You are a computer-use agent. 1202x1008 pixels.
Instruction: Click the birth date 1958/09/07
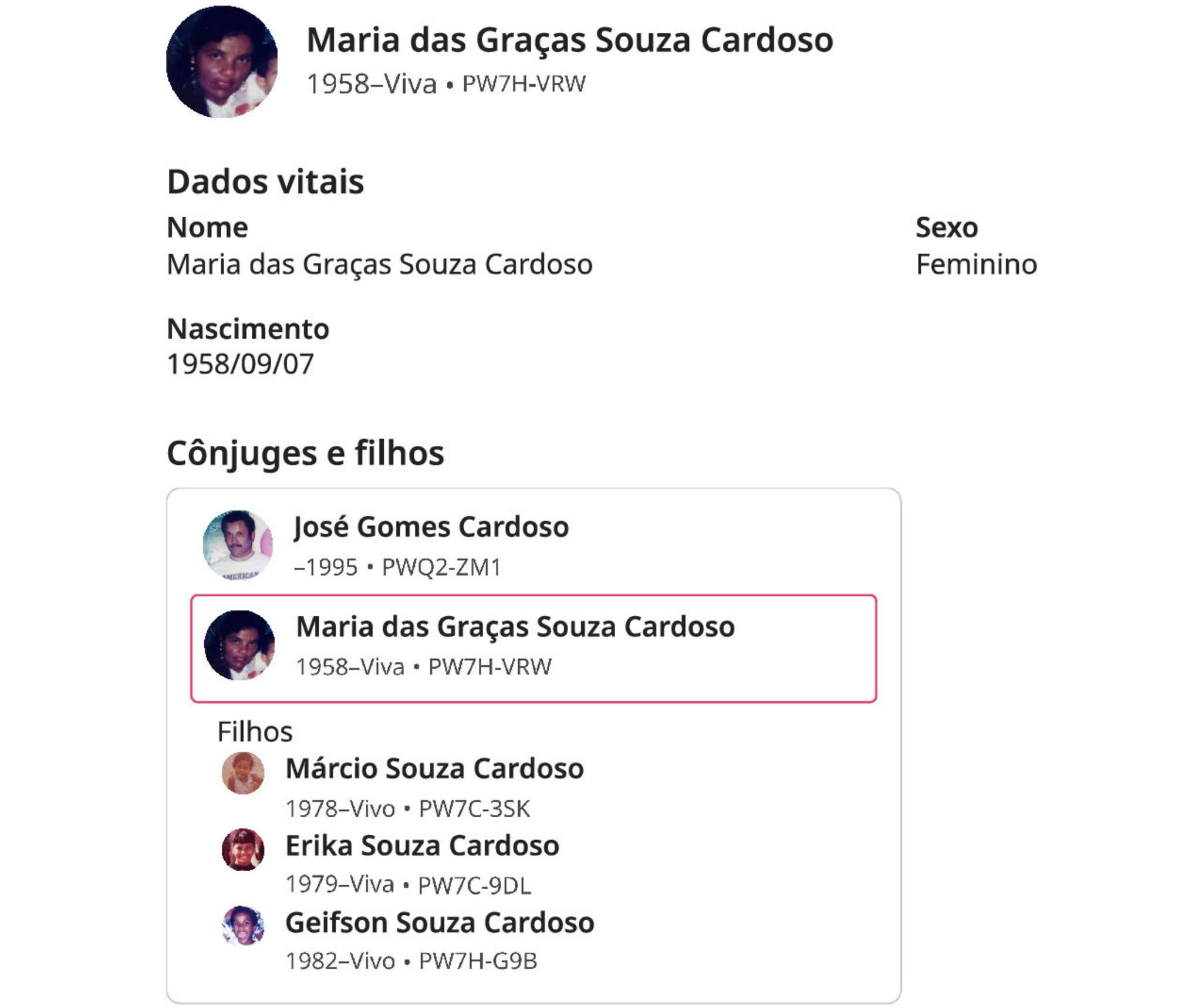pyautogui.click(x=241, y=364)
